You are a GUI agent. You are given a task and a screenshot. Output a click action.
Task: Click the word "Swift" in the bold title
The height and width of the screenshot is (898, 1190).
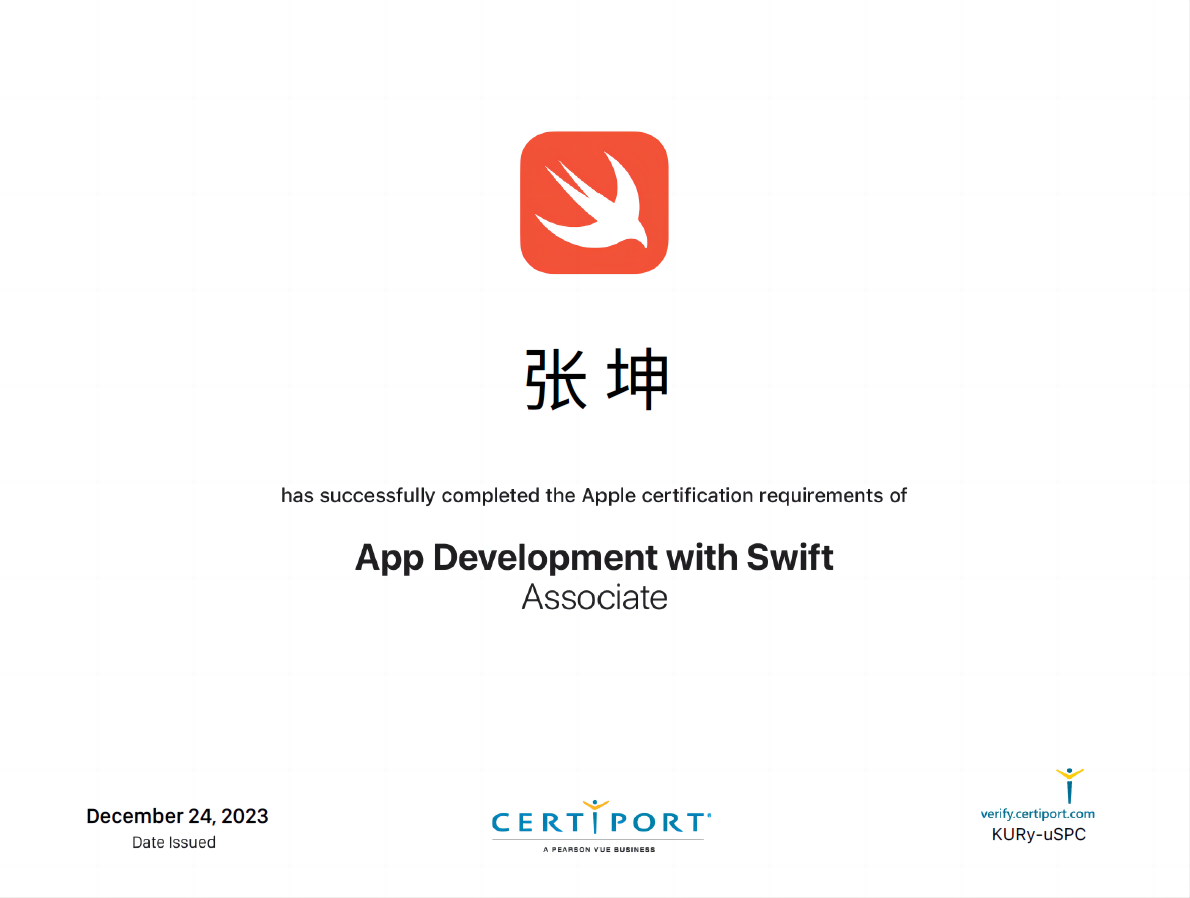tap(790, 557)
